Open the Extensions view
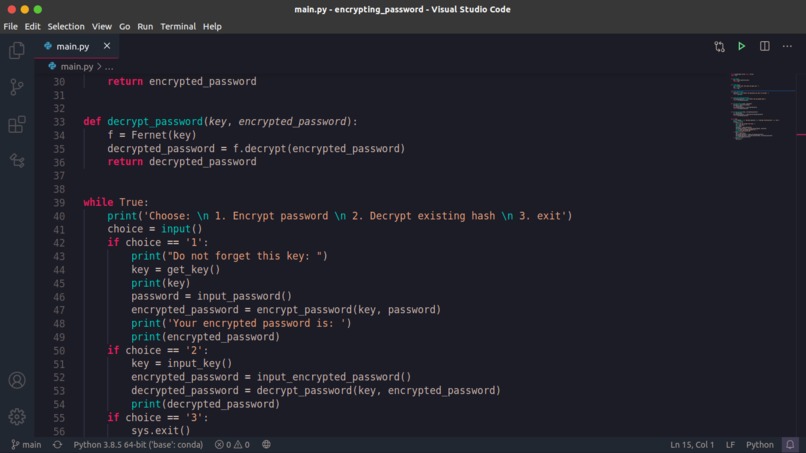The image size is (806, 453). click(x=17, y=124)
